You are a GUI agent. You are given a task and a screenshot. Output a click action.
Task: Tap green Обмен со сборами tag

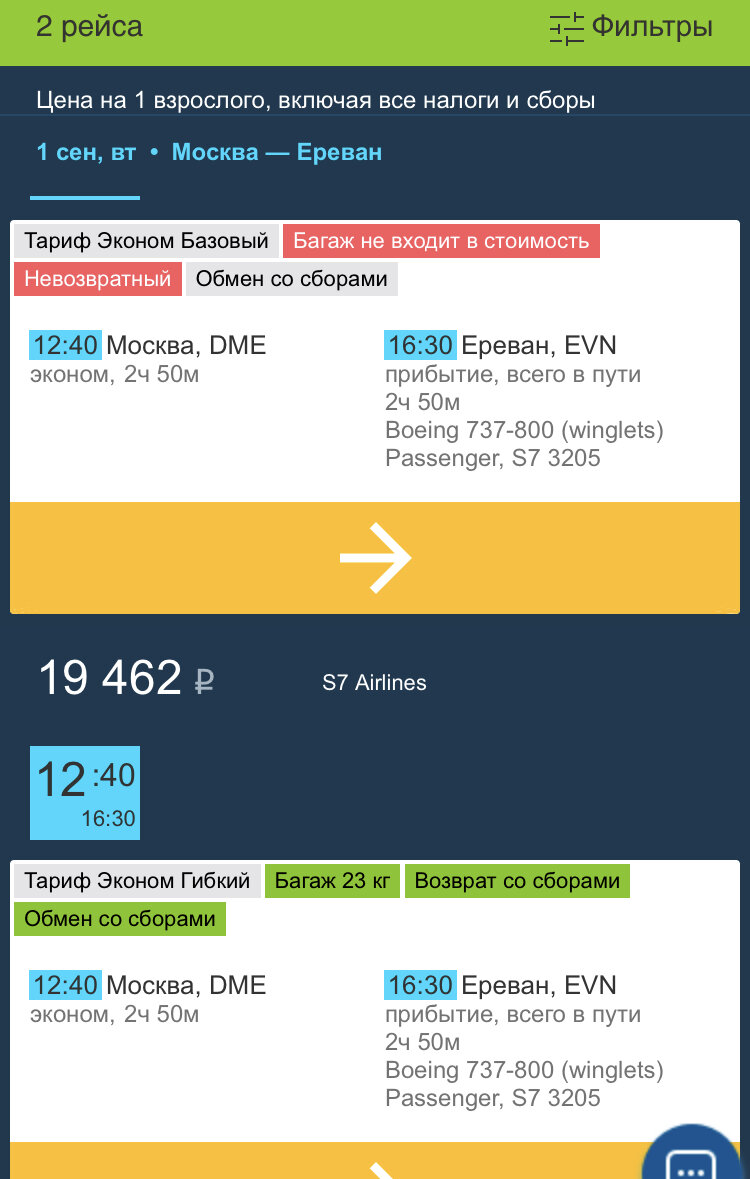[120, 919]
